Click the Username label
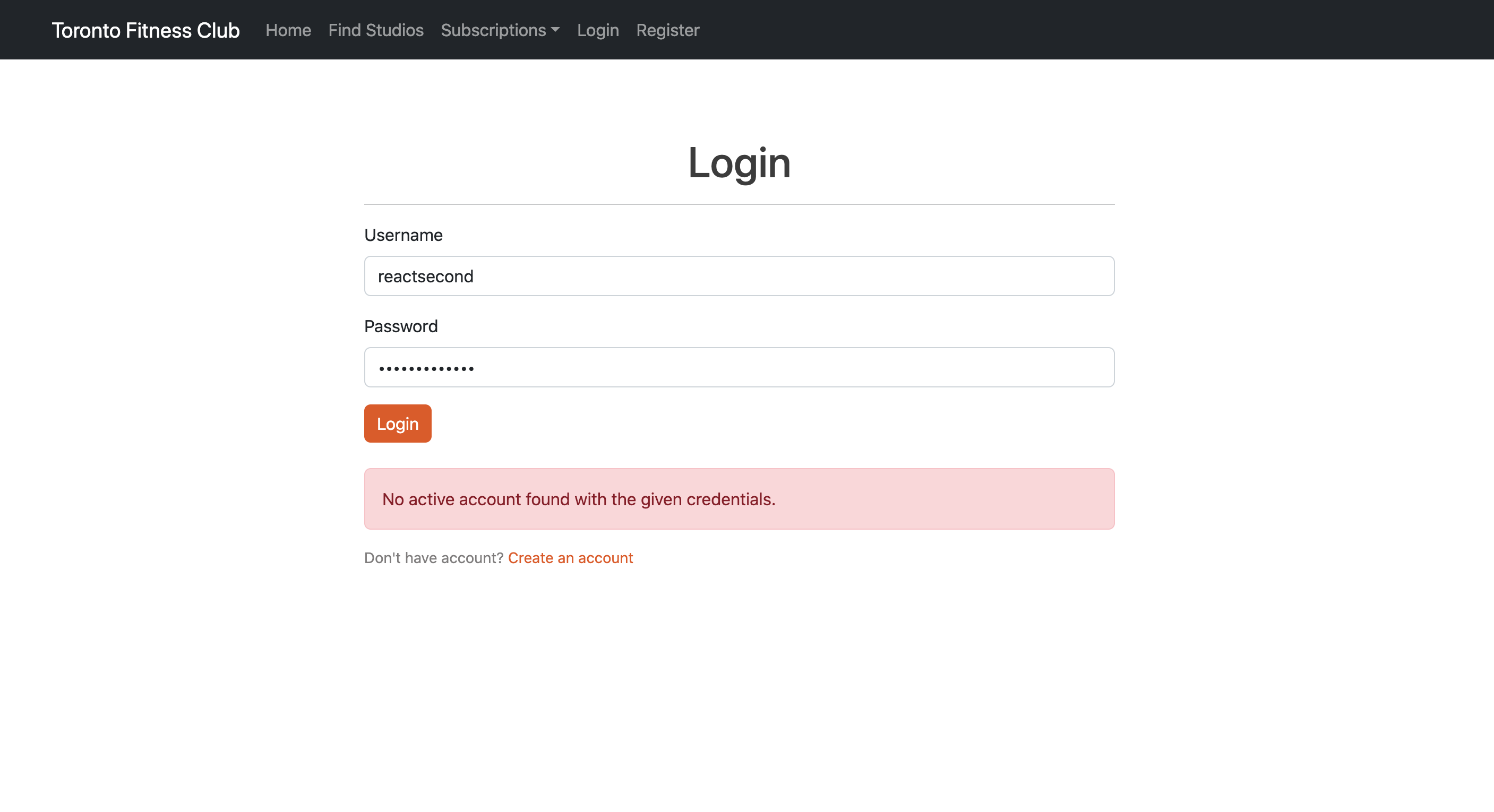This screenshot has width=1494, height=812. coord(403,235)
